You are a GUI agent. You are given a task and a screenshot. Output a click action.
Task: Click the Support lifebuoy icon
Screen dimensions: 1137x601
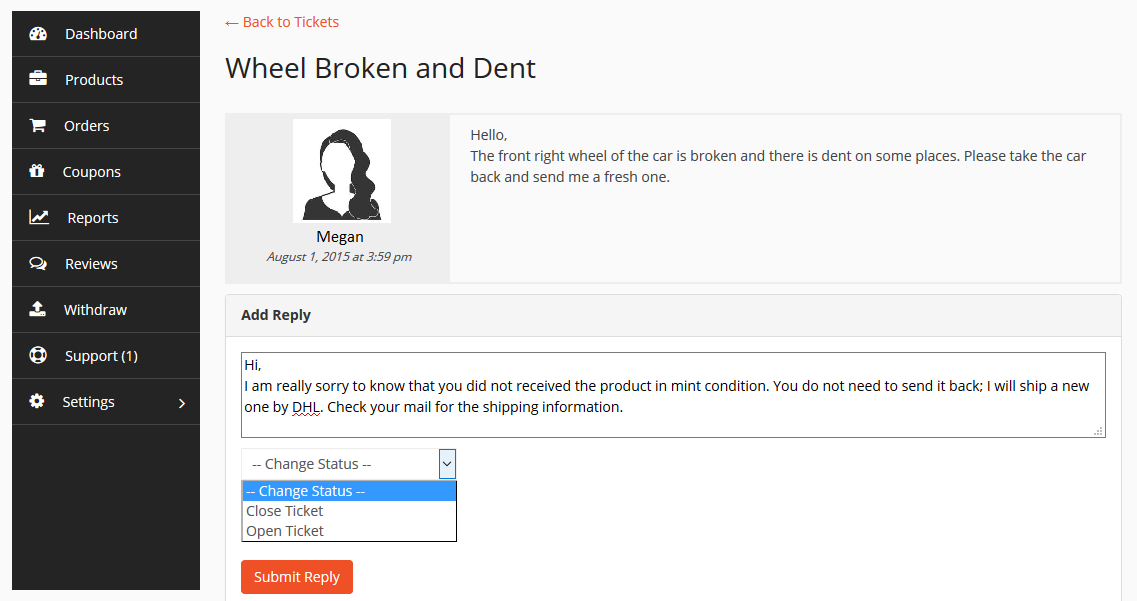[38, 355]
